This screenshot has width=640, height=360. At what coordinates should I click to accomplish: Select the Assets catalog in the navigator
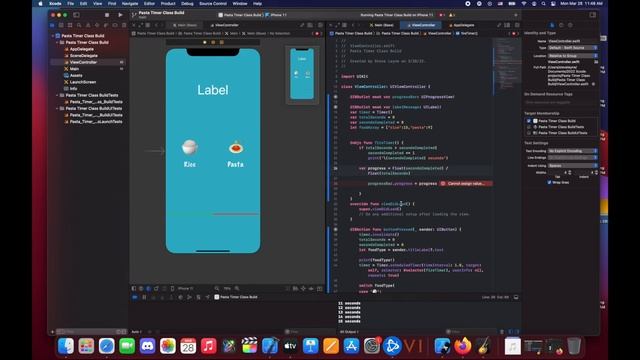[x=76, y=76]
